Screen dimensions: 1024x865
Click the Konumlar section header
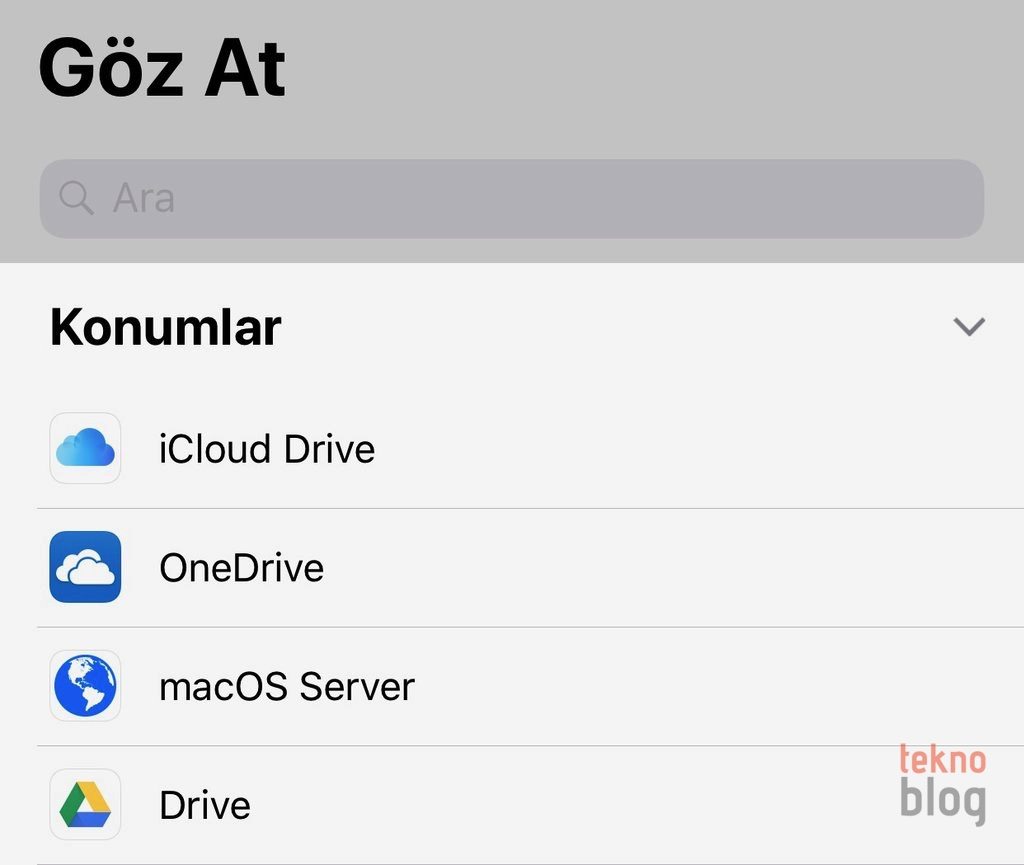166,327
